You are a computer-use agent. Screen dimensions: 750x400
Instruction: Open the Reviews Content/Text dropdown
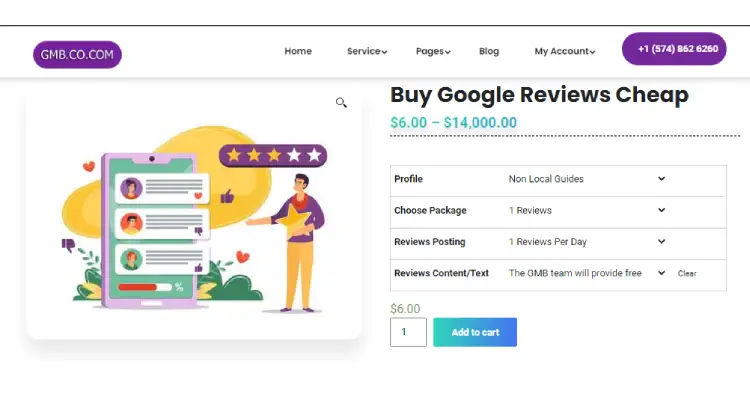[x=587, y=273]
